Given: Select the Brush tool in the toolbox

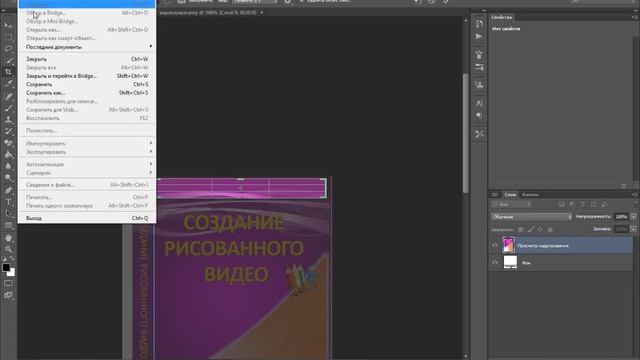Looking at the screenshot, I should pyautogui.click(x=8, y=108).
